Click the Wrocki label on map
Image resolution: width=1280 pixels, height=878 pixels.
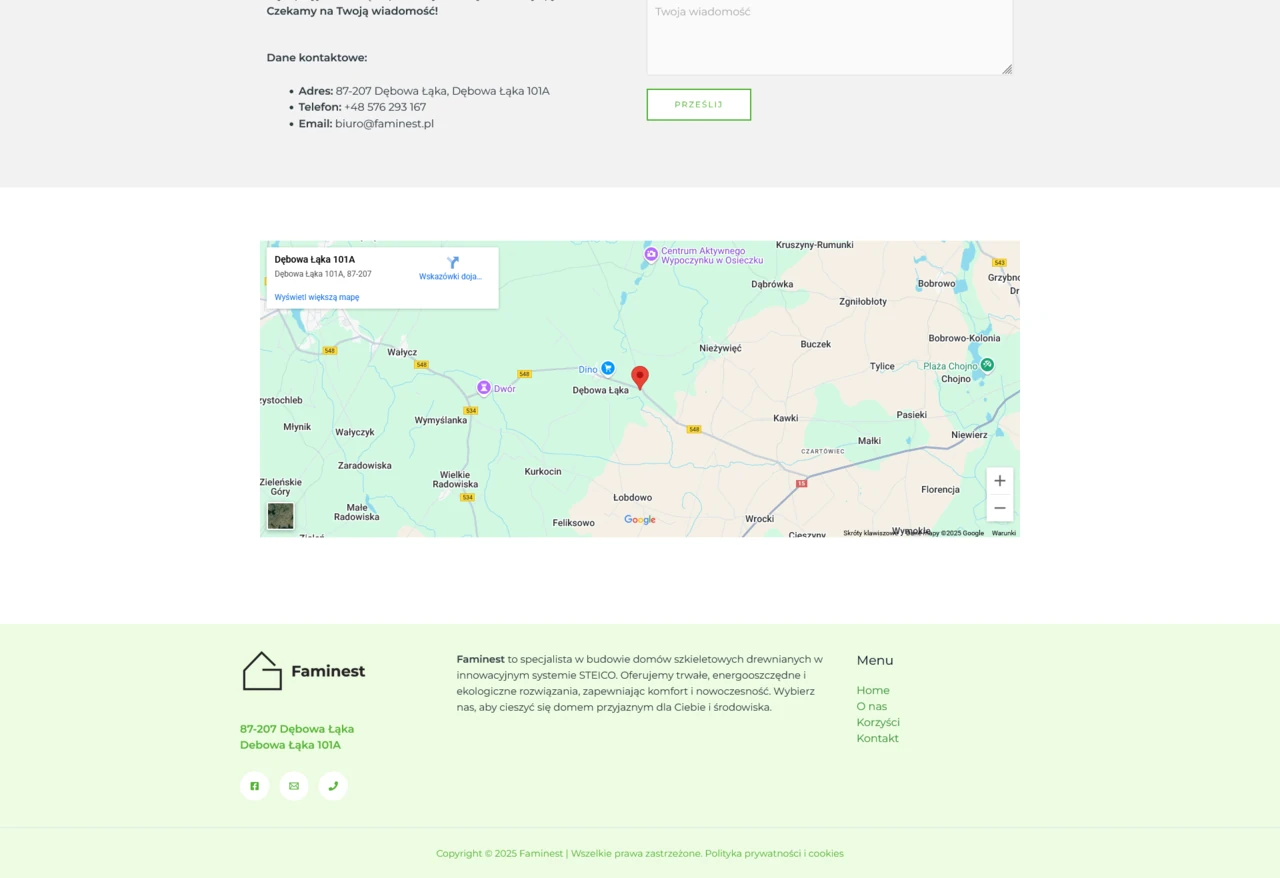coord(759,518)
